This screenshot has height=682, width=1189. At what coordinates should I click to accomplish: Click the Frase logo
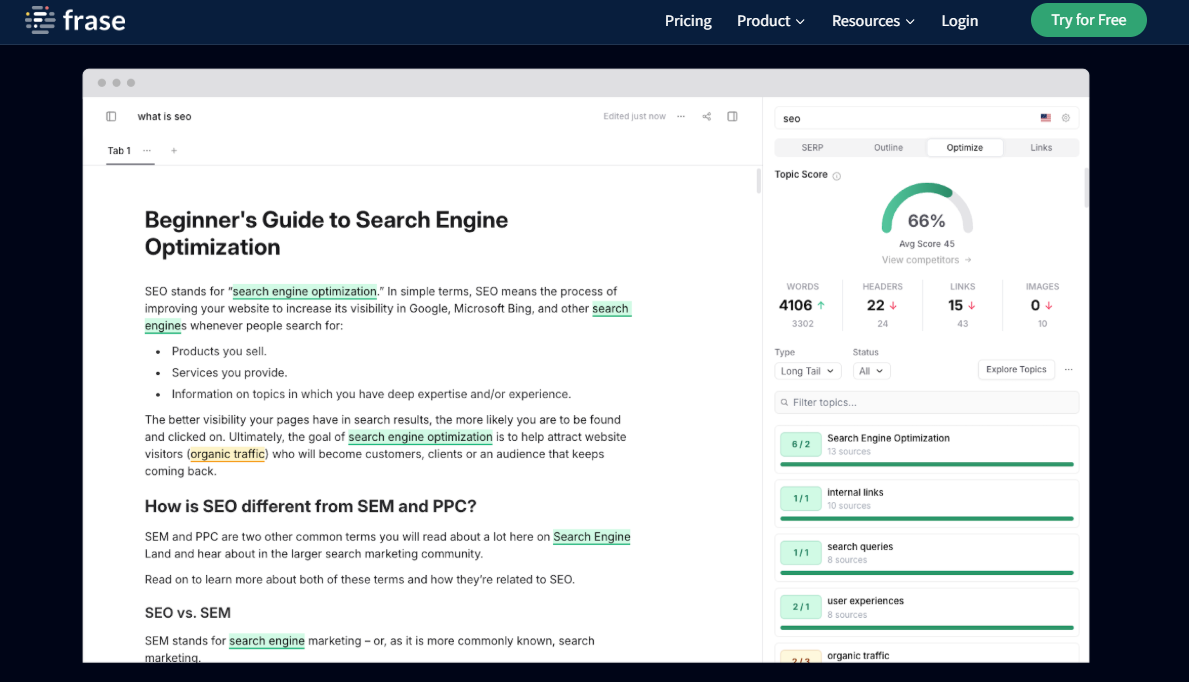(x=75, y=20)
